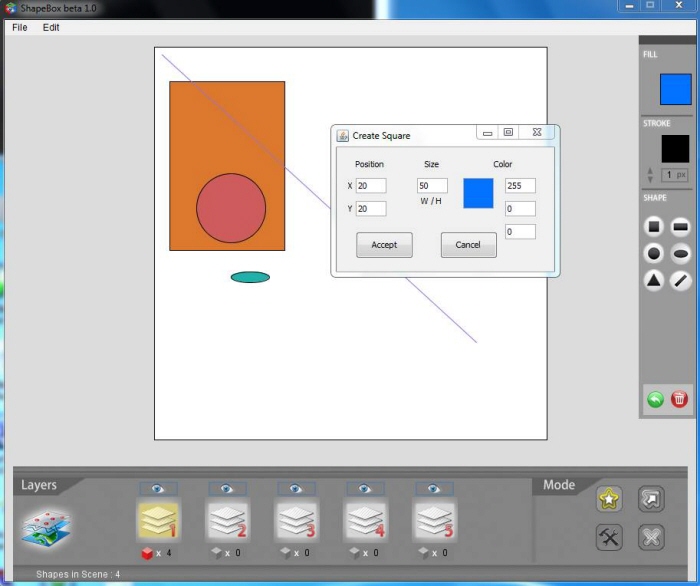Toggle the eye icon above layer 5
Image resolution: width=700 pixels, height=586 pixels.
[433, 488]
